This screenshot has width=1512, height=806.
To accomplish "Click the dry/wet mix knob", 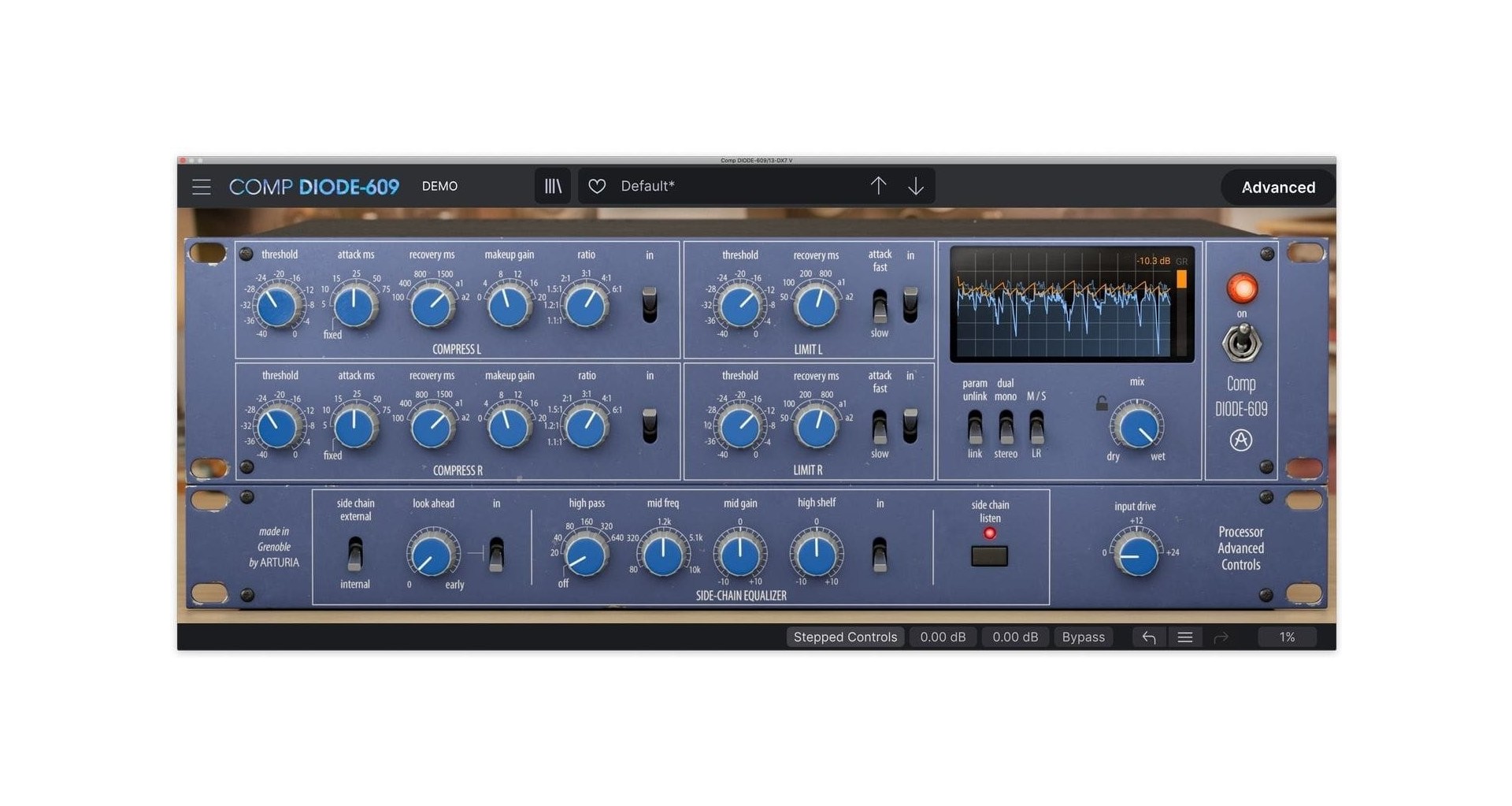I will [x=1137, y=428].
